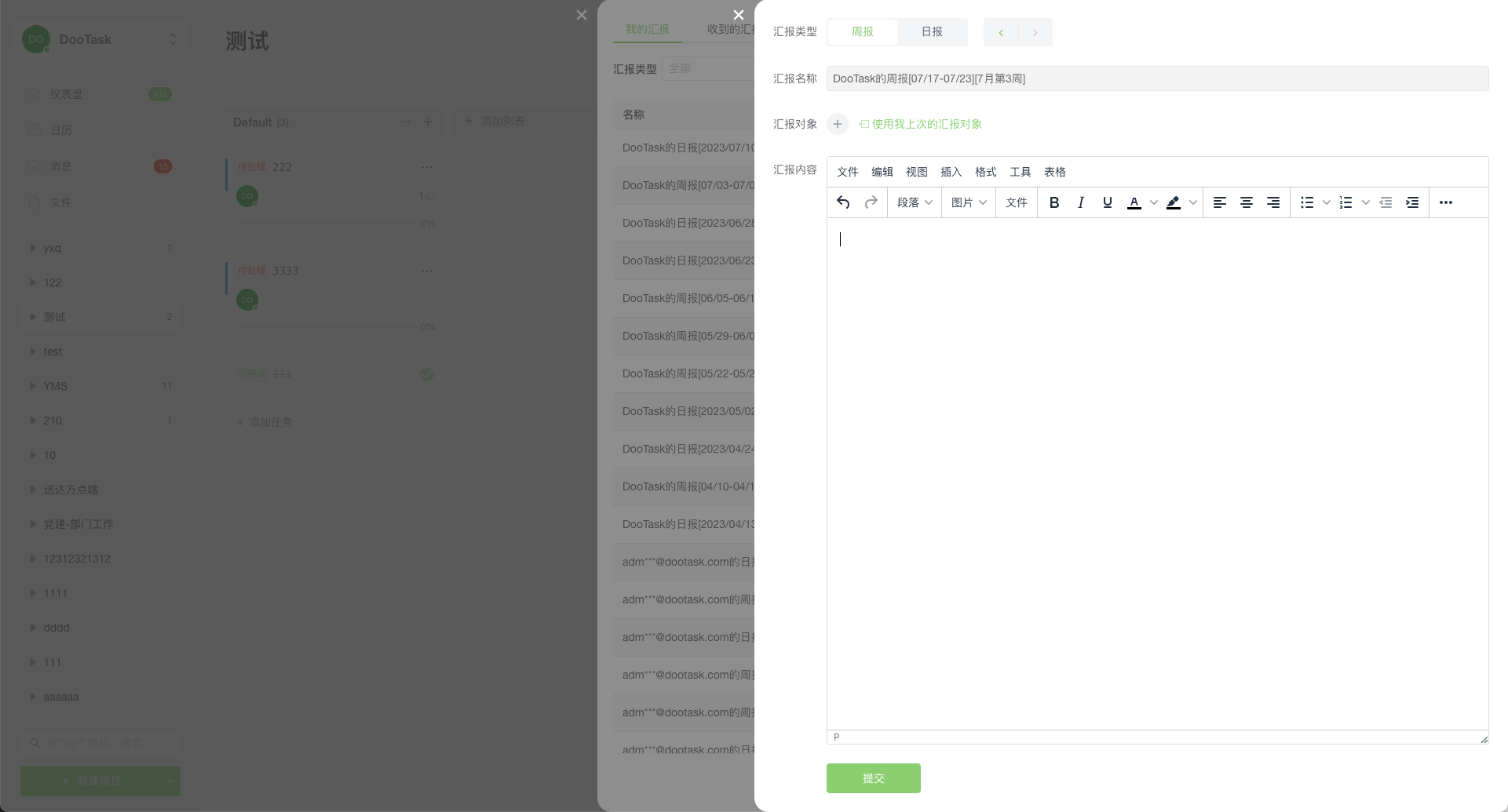
Task: Open bullet list style dropdown arrow
Action: click(1326, 202)
